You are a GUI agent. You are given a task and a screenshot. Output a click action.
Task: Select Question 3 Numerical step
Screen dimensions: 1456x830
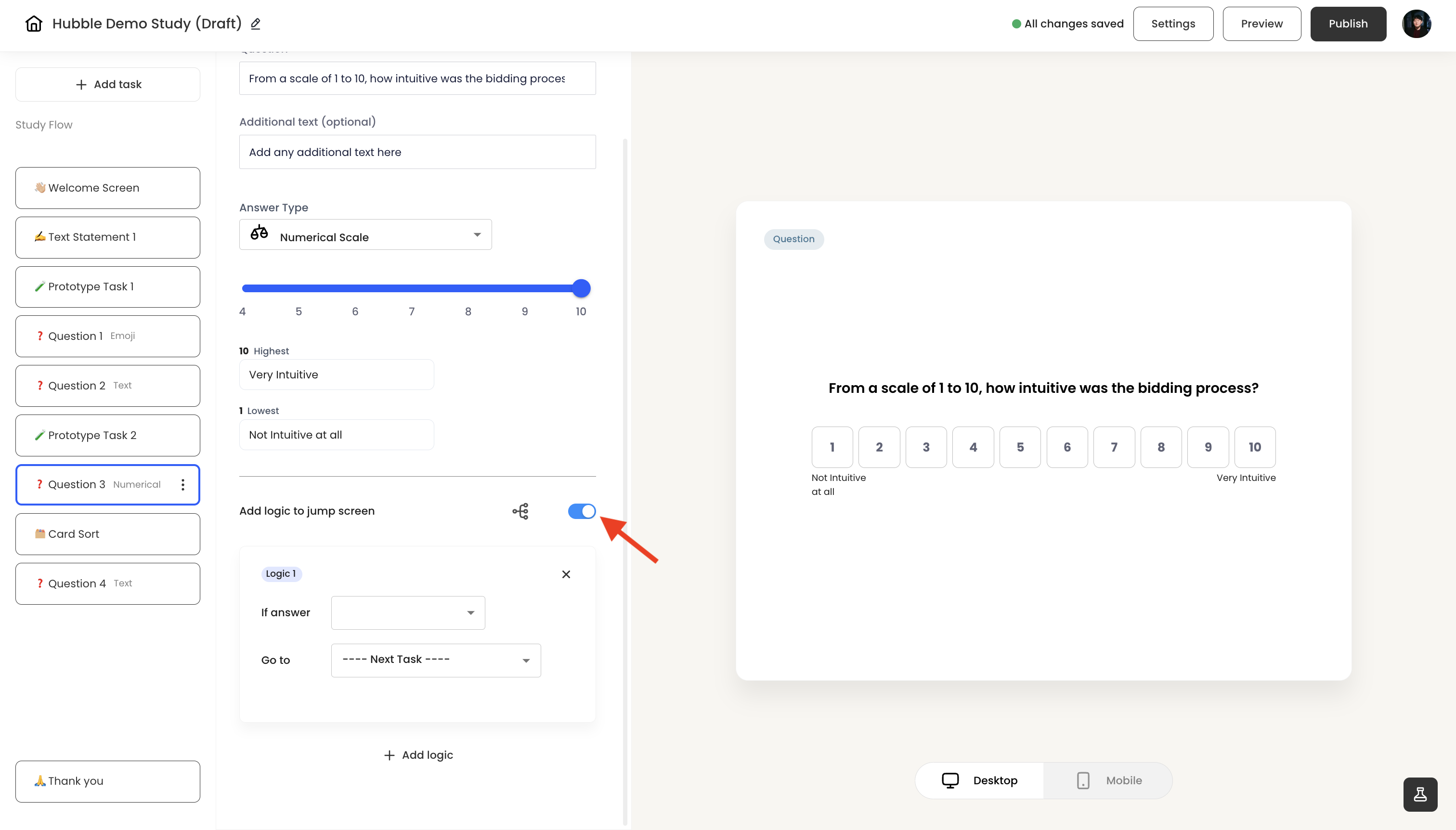(x=108, y=484)
